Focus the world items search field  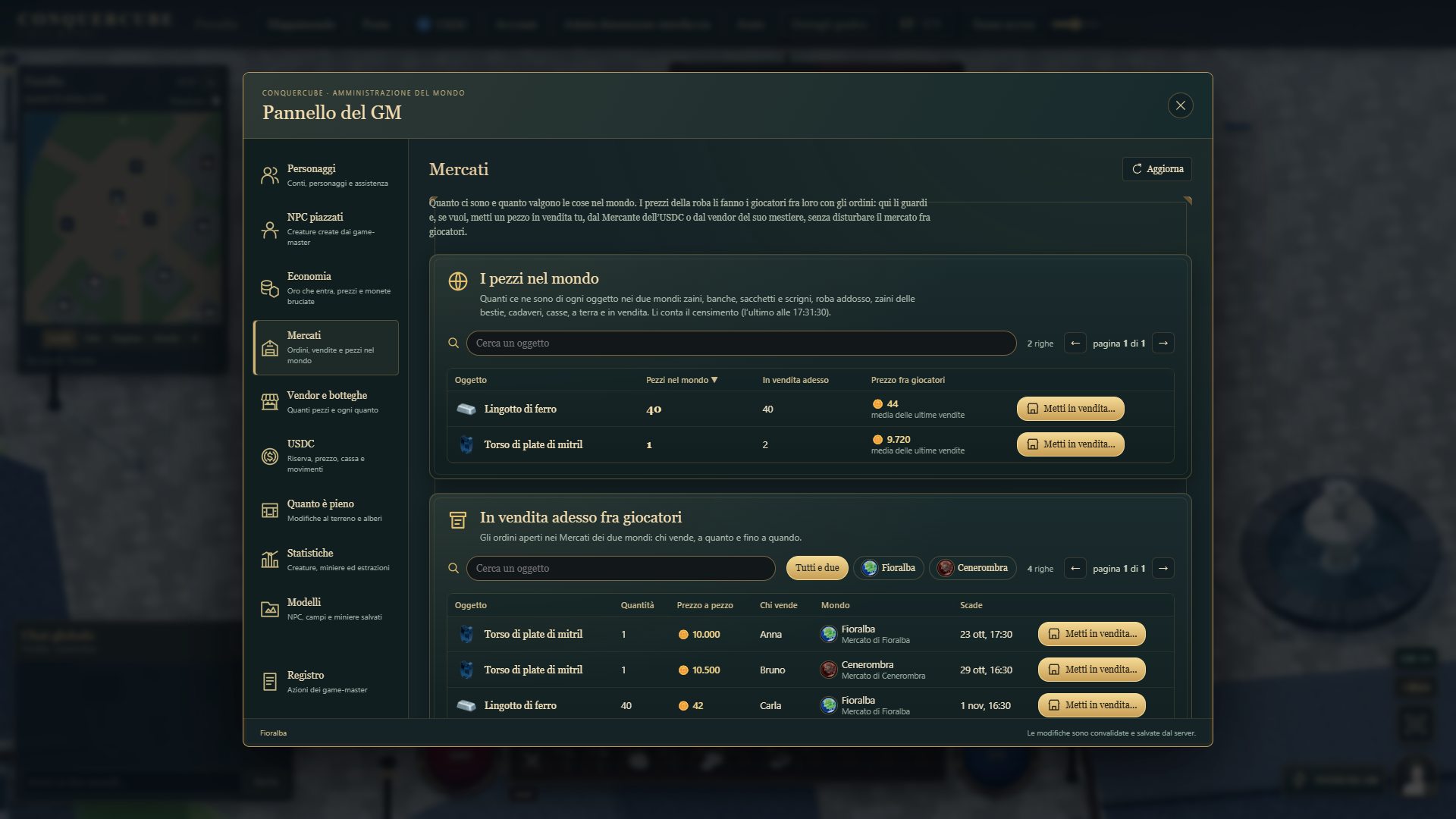pos(741,343)
